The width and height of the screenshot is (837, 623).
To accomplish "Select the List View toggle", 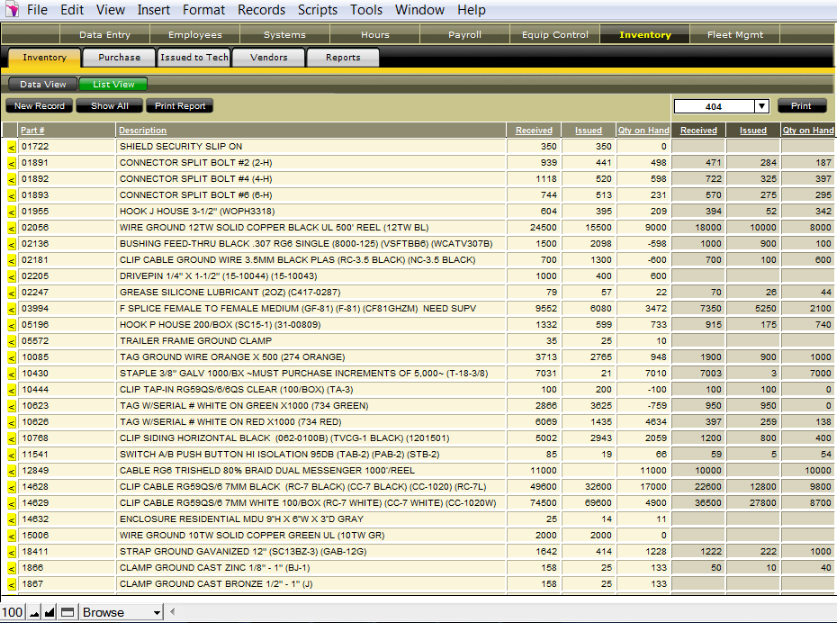I will coord(114,85).
